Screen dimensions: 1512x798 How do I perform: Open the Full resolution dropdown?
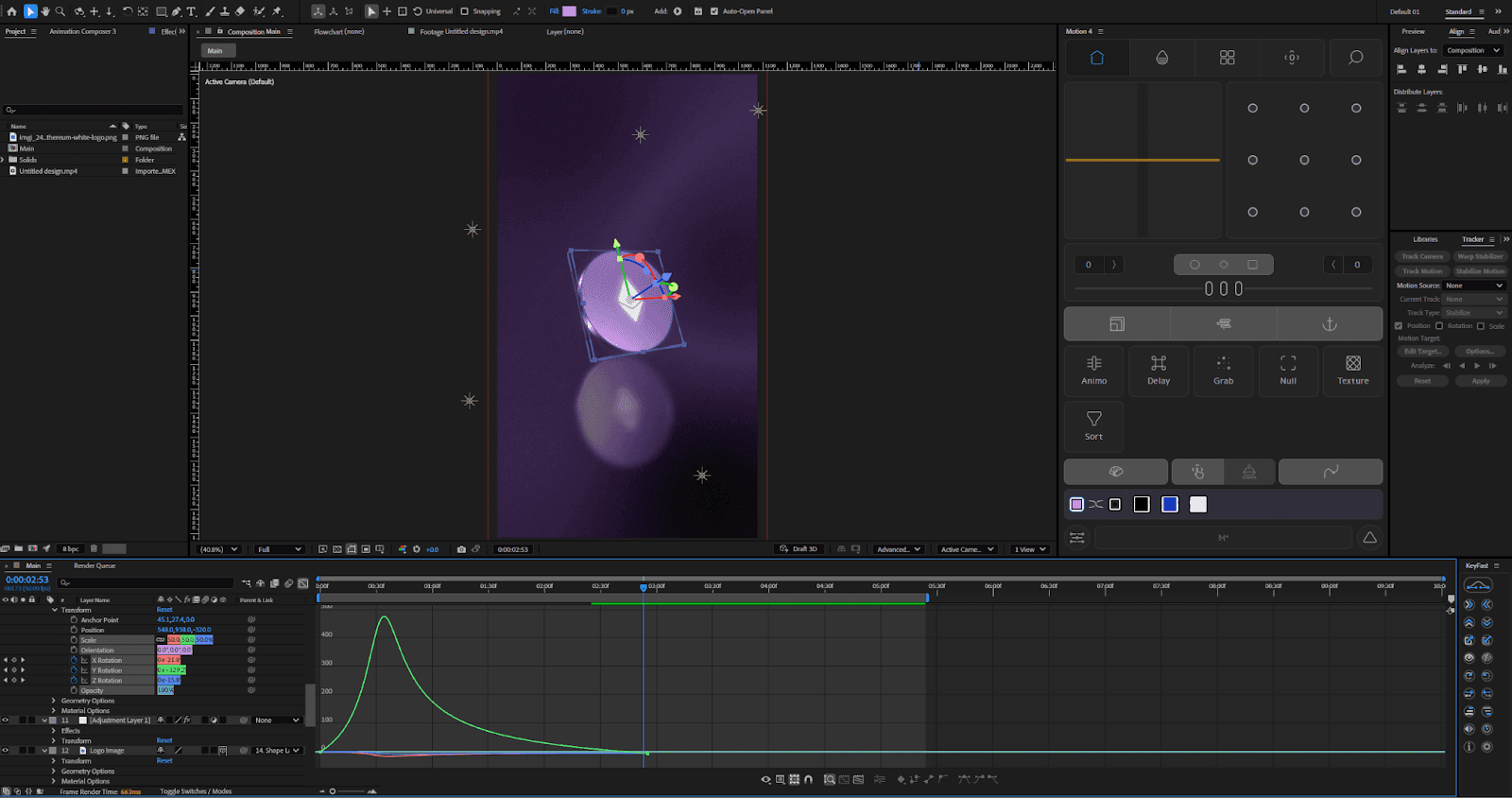(x=280, y=549)
